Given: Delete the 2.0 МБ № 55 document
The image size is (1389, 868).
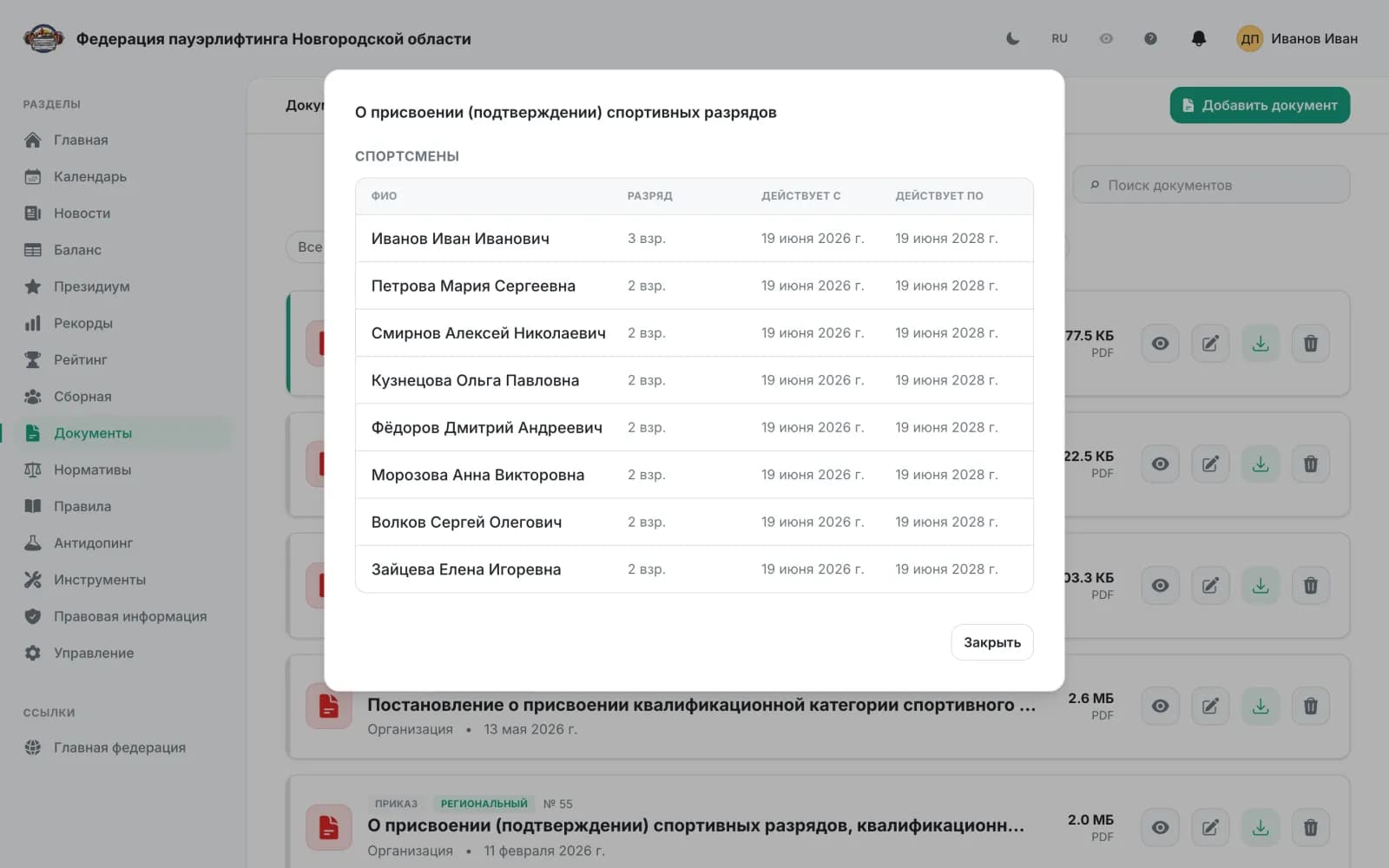Looking at the screenshot, I should 1311,828.
